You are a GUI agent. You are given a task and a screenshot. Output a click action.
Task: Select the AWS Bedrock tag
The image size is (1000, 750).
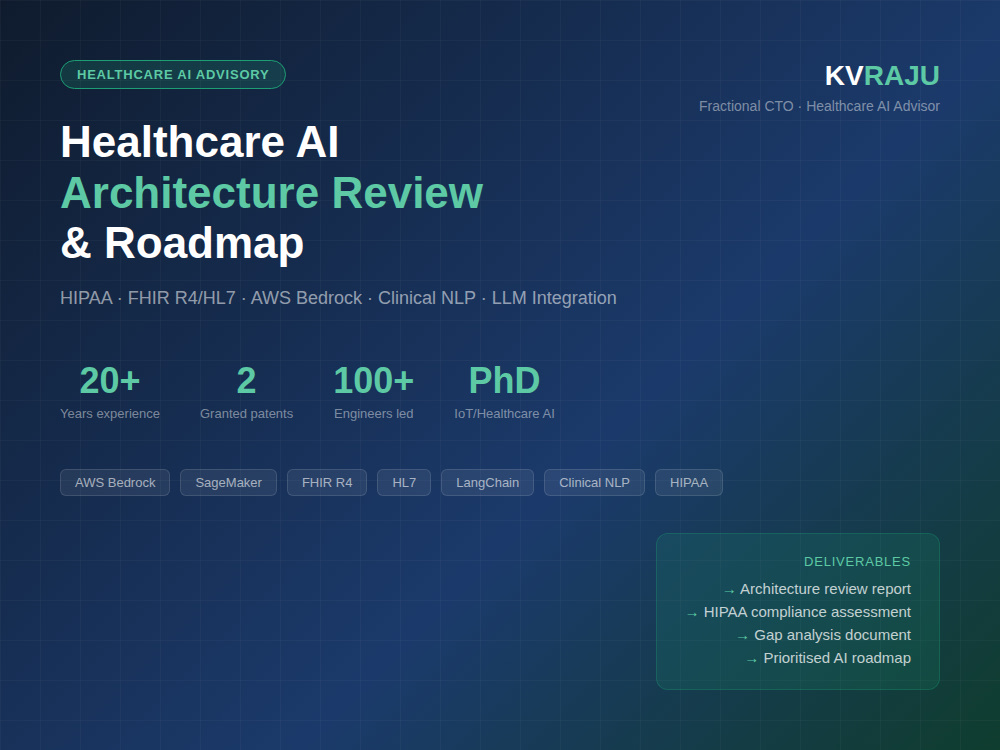pyautogui.click(x=115, y=483)
